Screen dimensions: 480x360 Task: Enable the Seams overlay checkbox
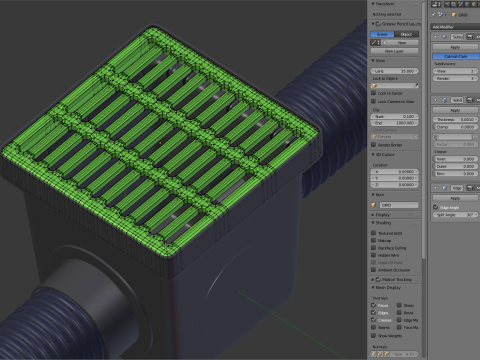coord(374,327)
